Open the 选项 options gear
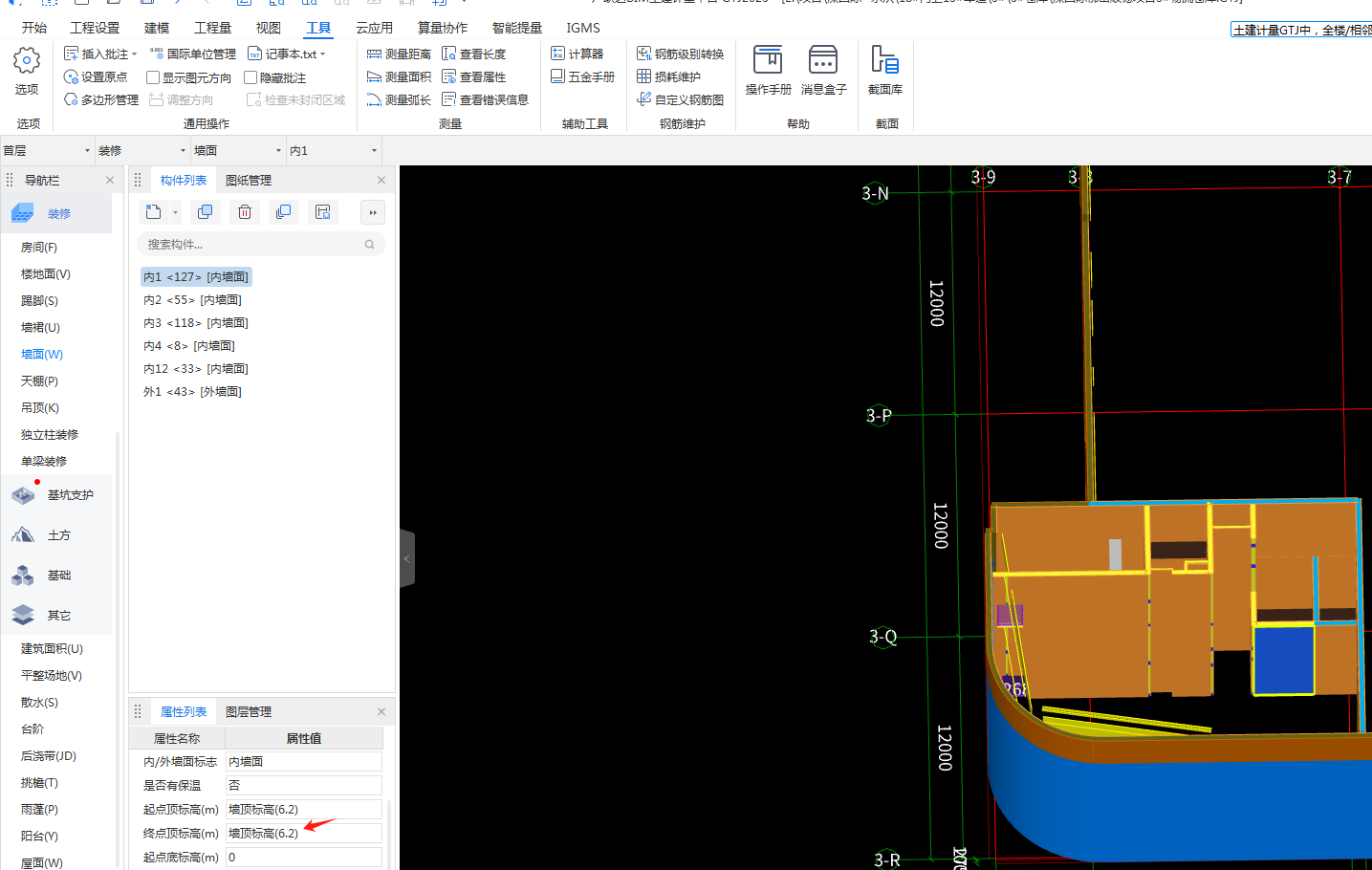 pos(26,71)
